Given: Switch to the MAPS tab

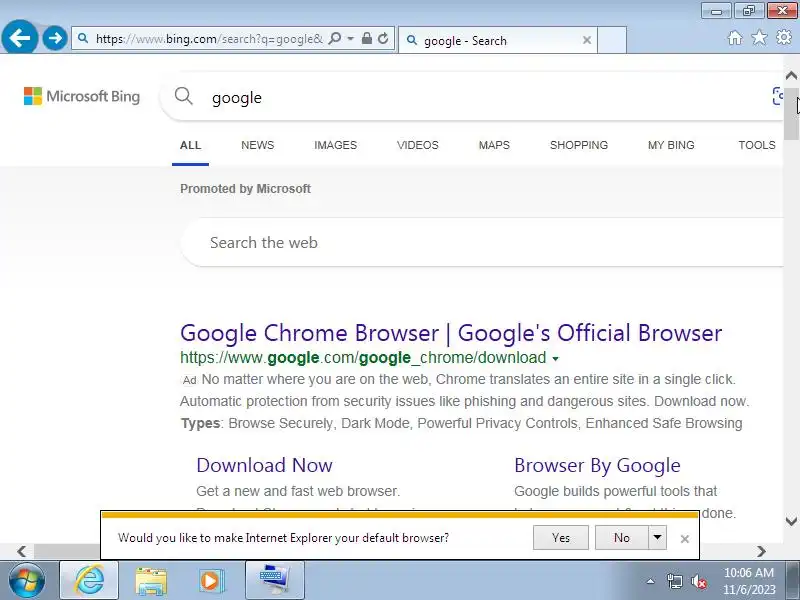Looking at the screenshot, I should click(x=494, y=145).
